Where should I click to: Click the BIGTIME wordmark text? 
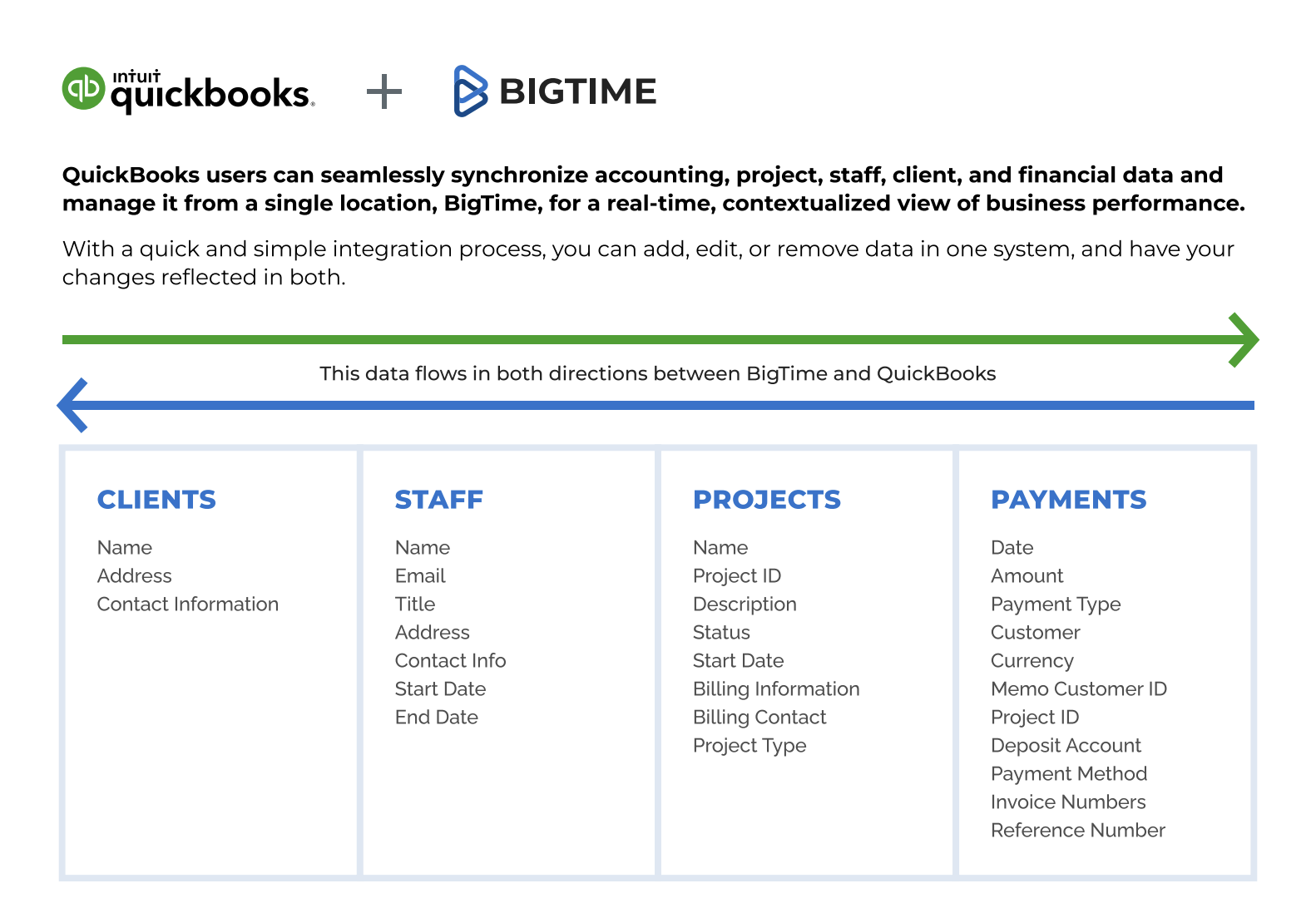[578, 91]
